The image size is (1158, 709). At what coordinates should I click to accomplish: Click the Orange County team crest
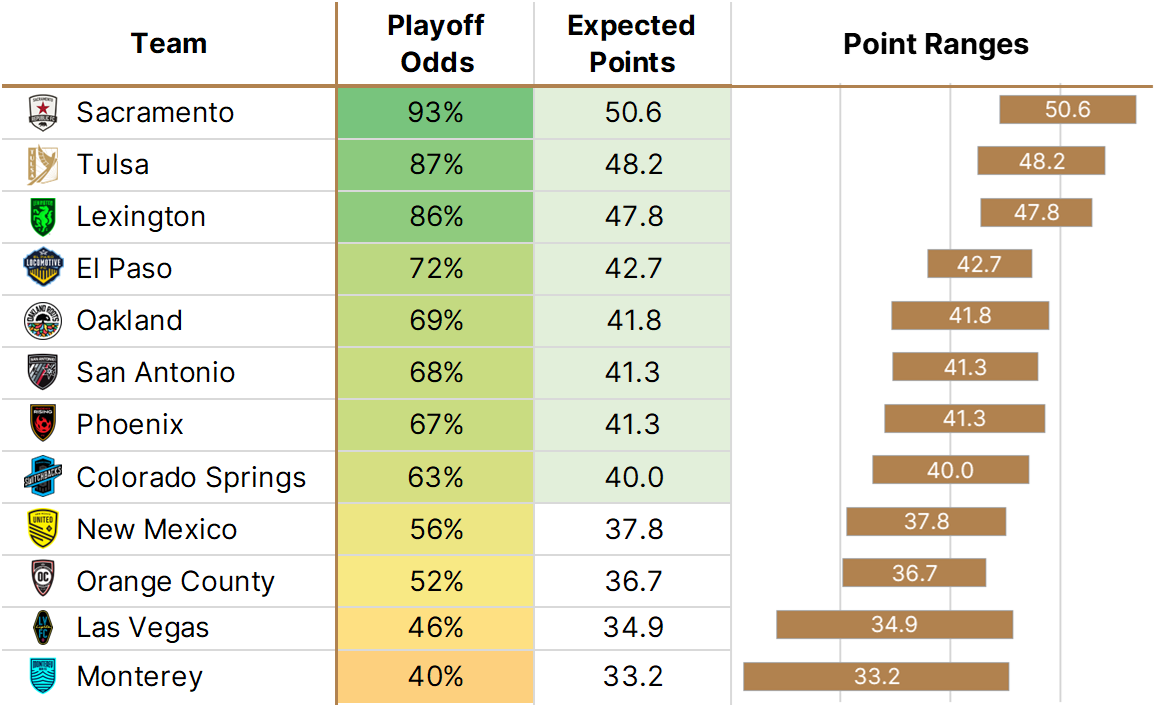pos(43,581)
